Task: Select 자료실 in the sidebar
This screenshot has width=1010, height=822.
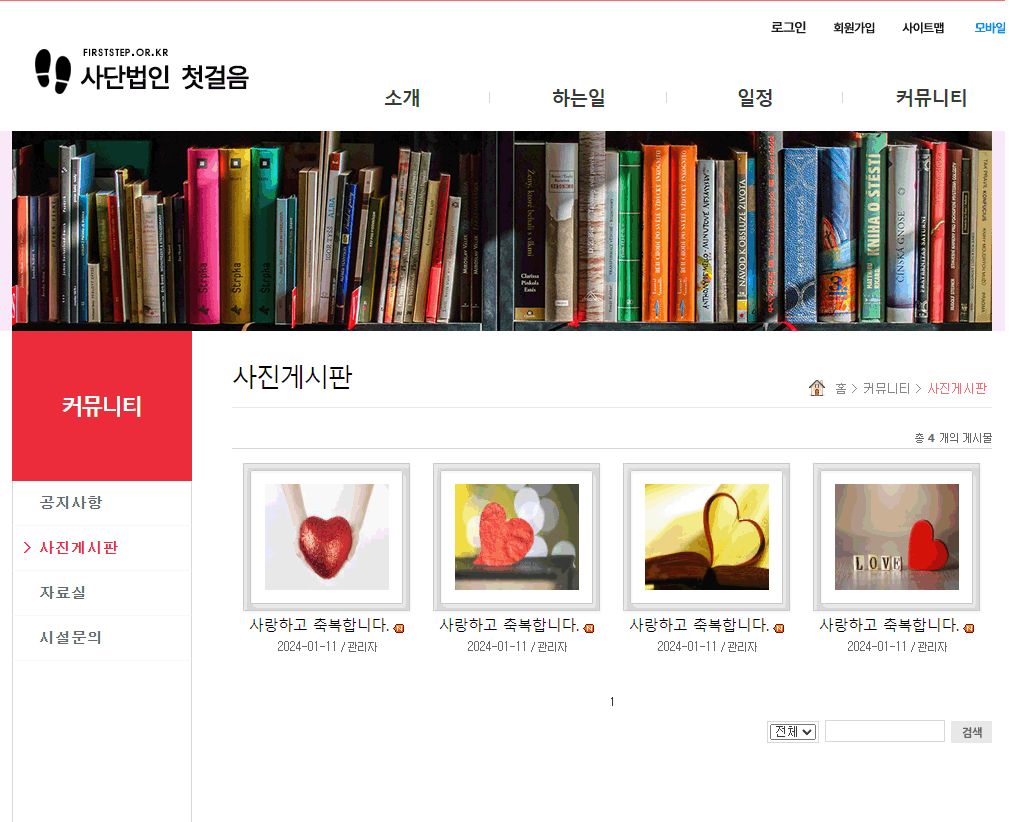Action: click(x=62, y=593)
